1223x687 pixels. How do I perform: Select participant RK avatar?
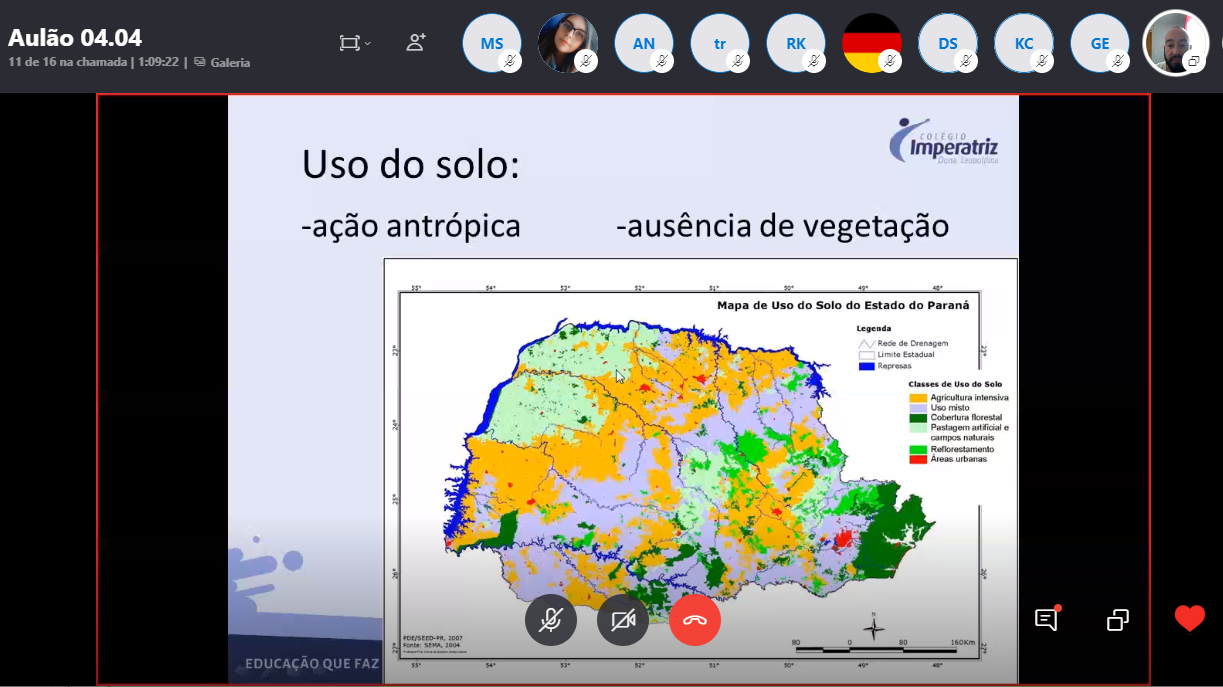pos(795,43)
